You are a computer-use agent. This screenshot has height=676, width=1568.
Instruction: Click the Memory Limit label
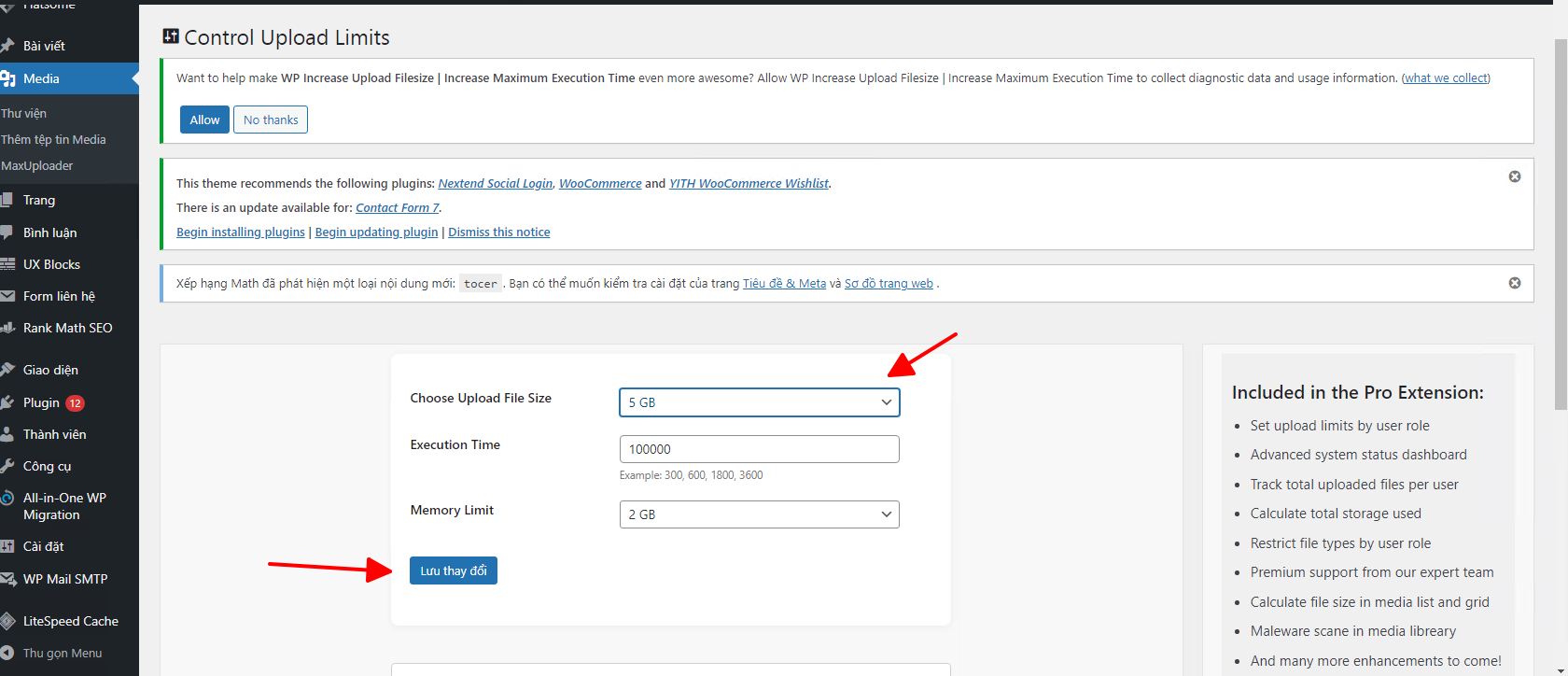tap(452, 510)
